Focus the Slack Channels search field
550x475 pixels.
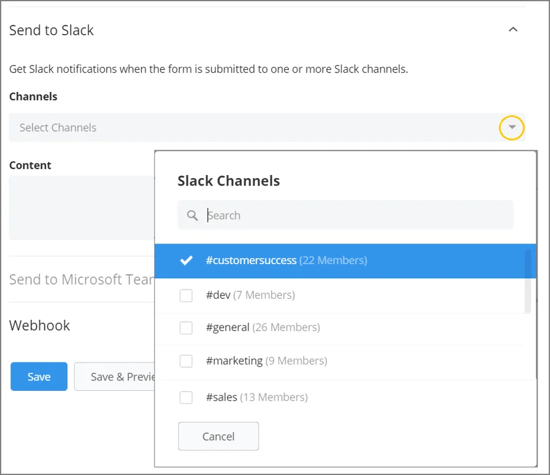tap(346, 215)
